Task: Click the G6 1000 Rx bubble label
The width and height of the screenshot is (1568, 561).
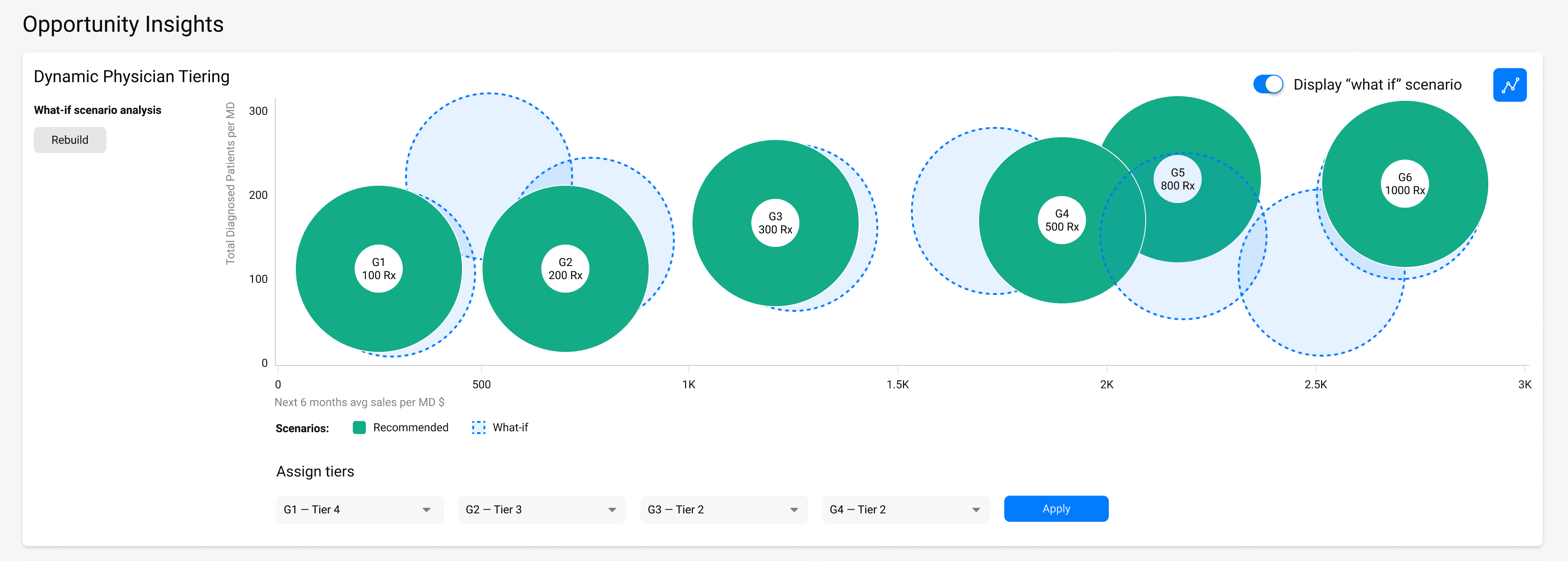Action: click(1404, 184)
